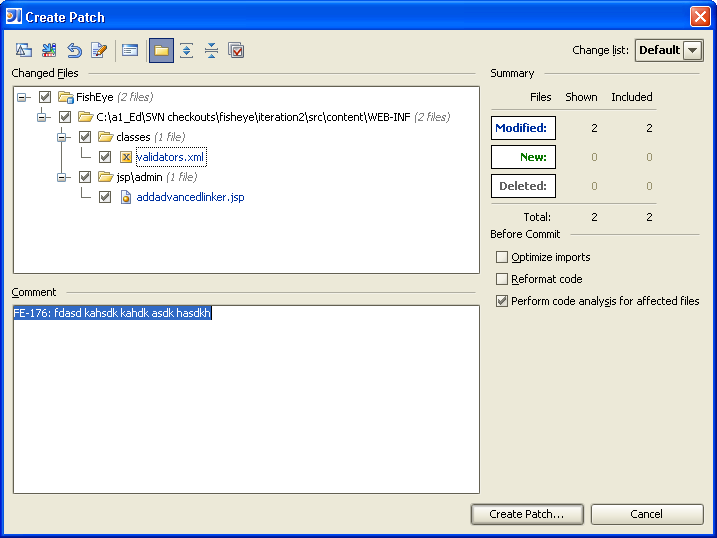Click the blue Rollback arrow icon
Viewport: 717px width, 538px height.
(74, 50)
